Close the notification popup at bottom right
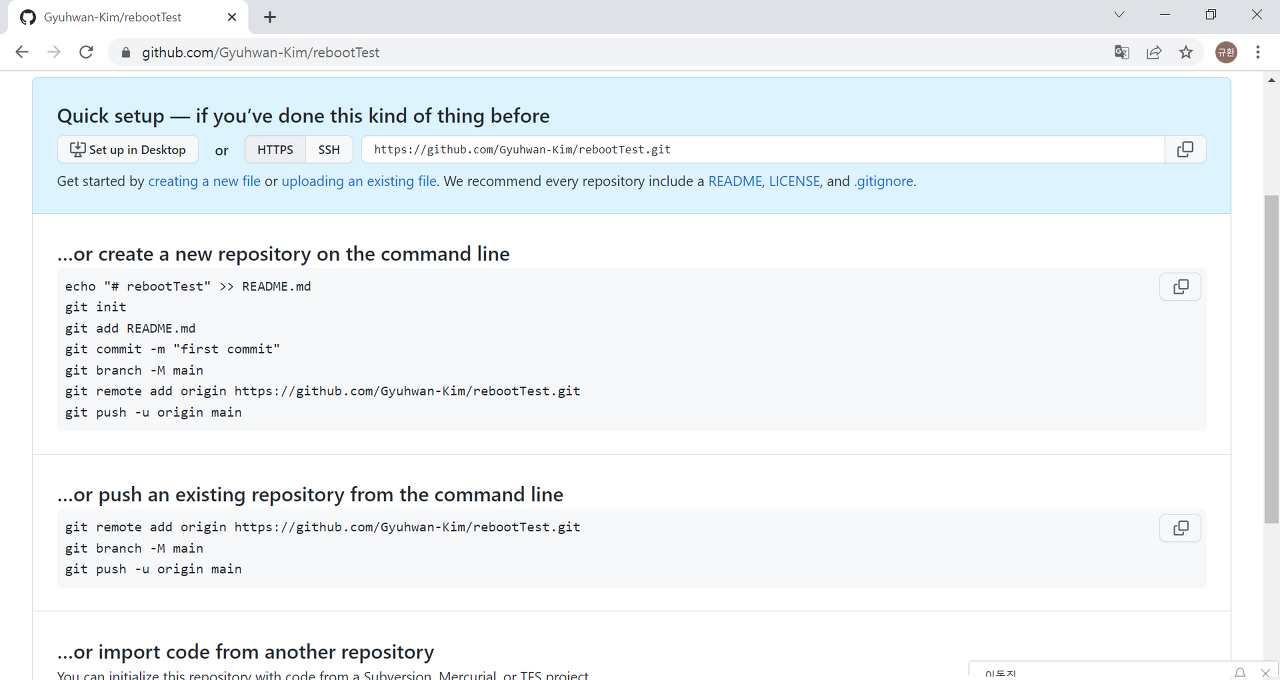The height and width of the screenshot is (680, 1280). coord(1265,672)
